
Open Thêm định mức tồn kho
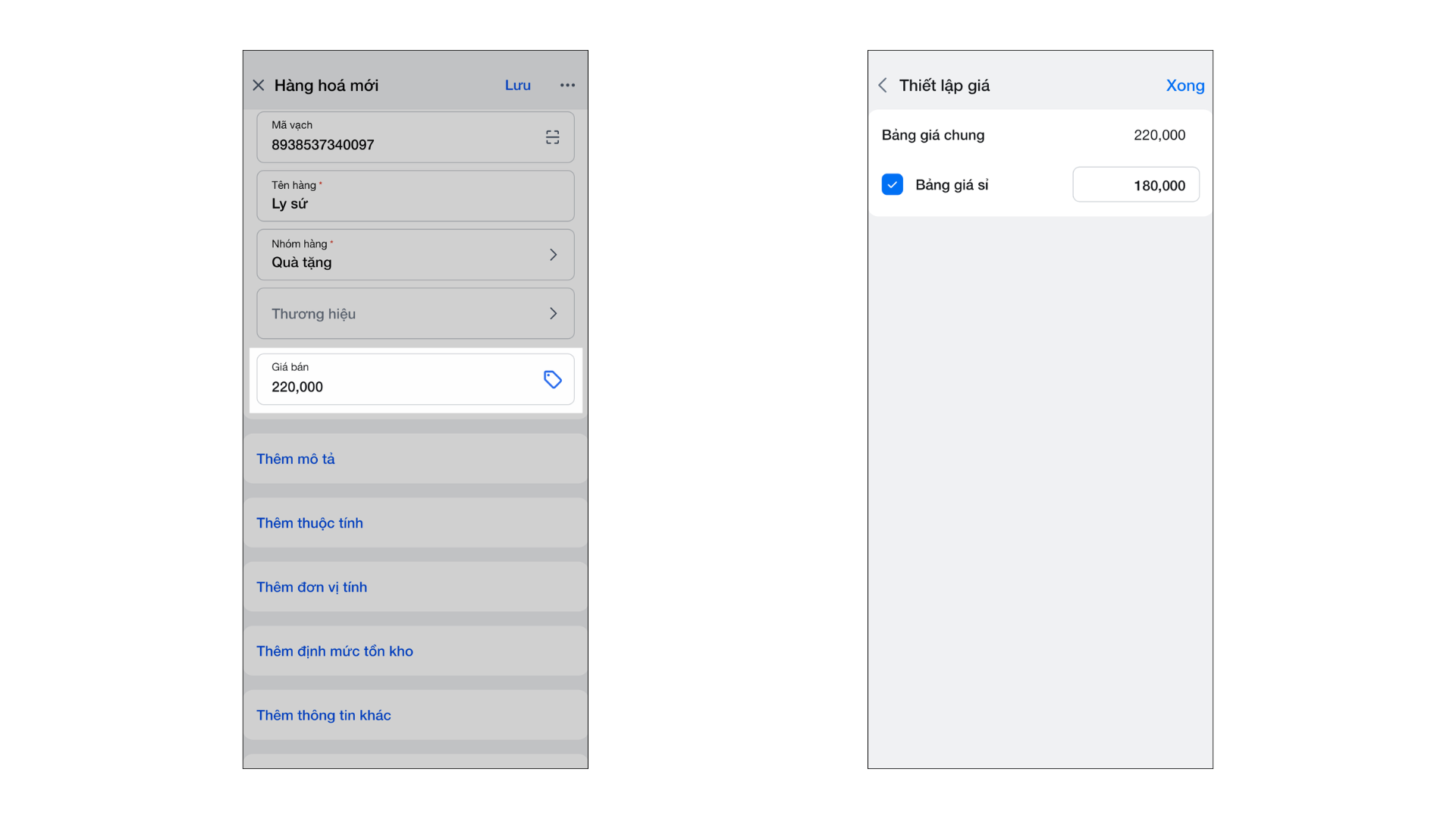tap(334, 651)
